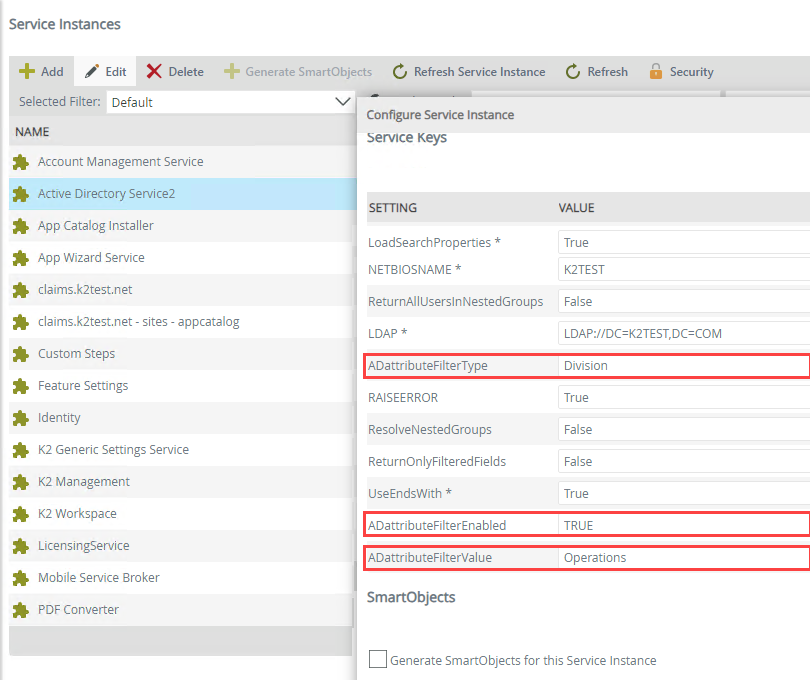
Task: Open the Selected Filter dropdown
Action: (x=229, y=102)
